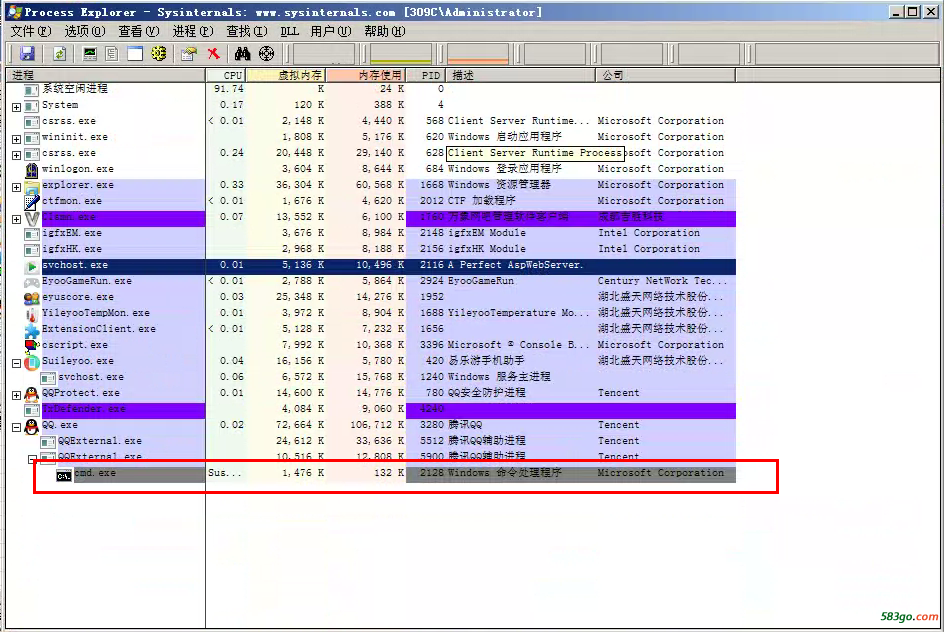Toggle the Show Process Tree icon

112,54
